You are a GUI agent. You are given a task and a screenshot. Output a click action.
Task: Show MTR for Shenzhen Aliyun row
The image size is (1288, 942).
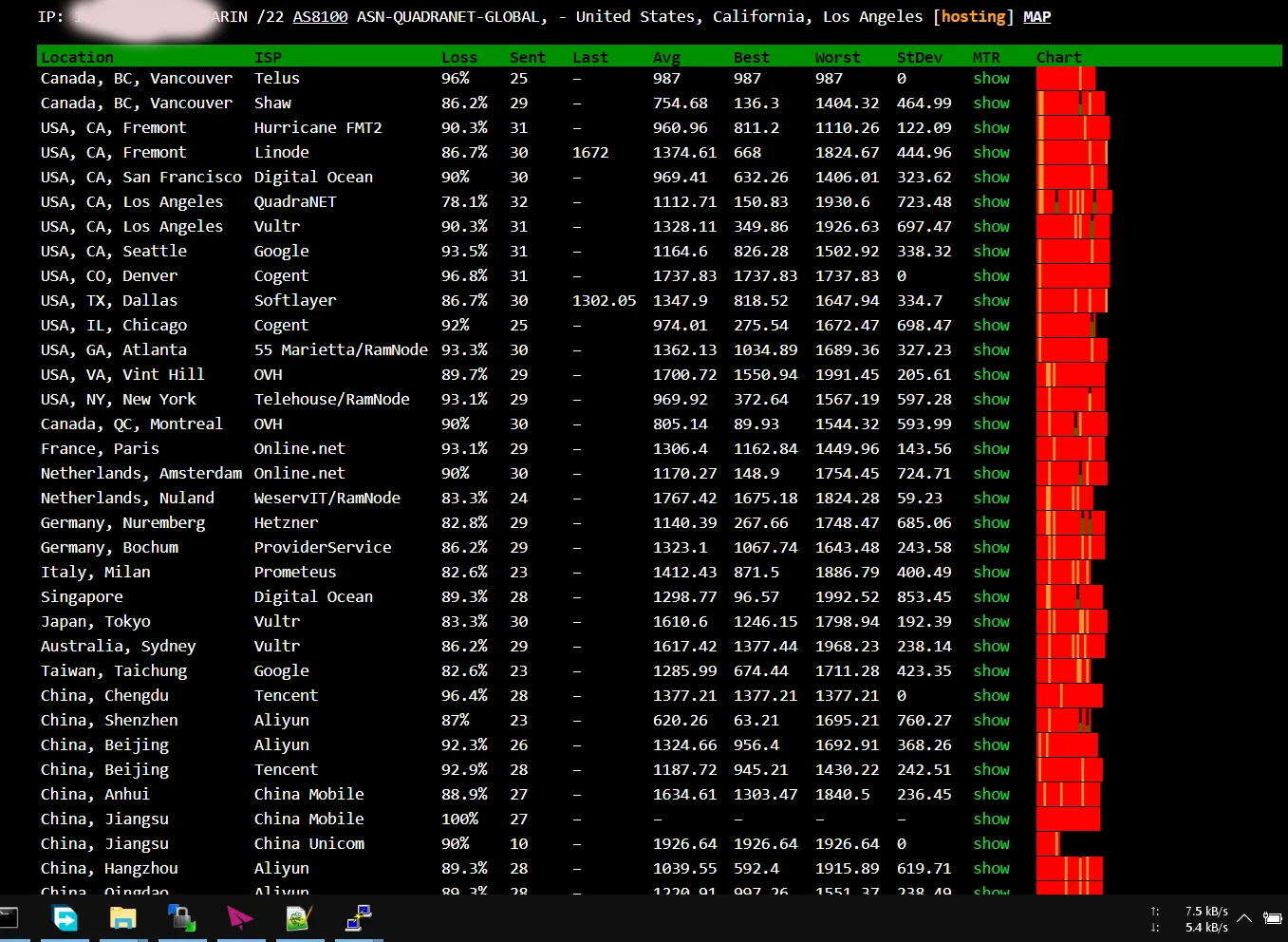(x=991, y=721)
